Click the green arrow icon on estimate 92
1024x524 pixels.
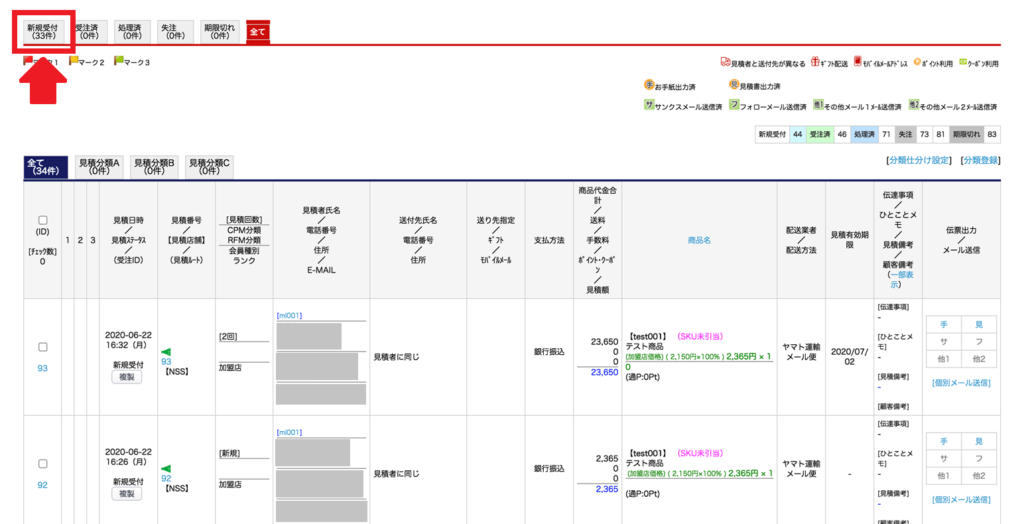(x=166, y=469)
